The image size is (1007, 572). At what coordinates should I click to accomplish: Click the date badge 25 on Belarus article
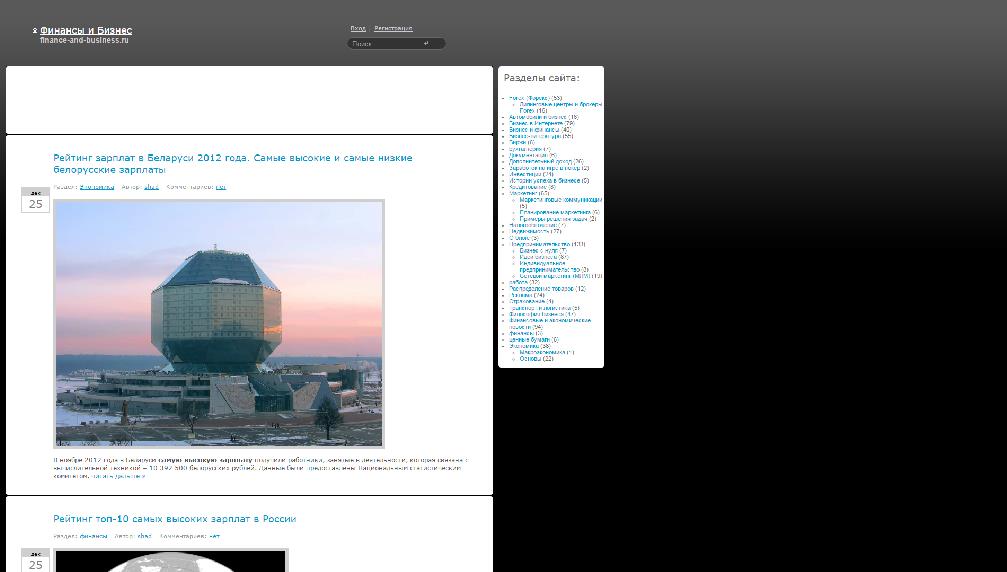[35, 200]
